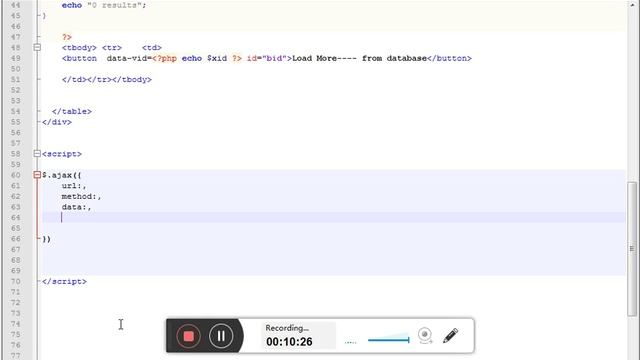The image size is (640, 360).
Task: Click the '$.ajax({' code text
Action: pos(62,175)
